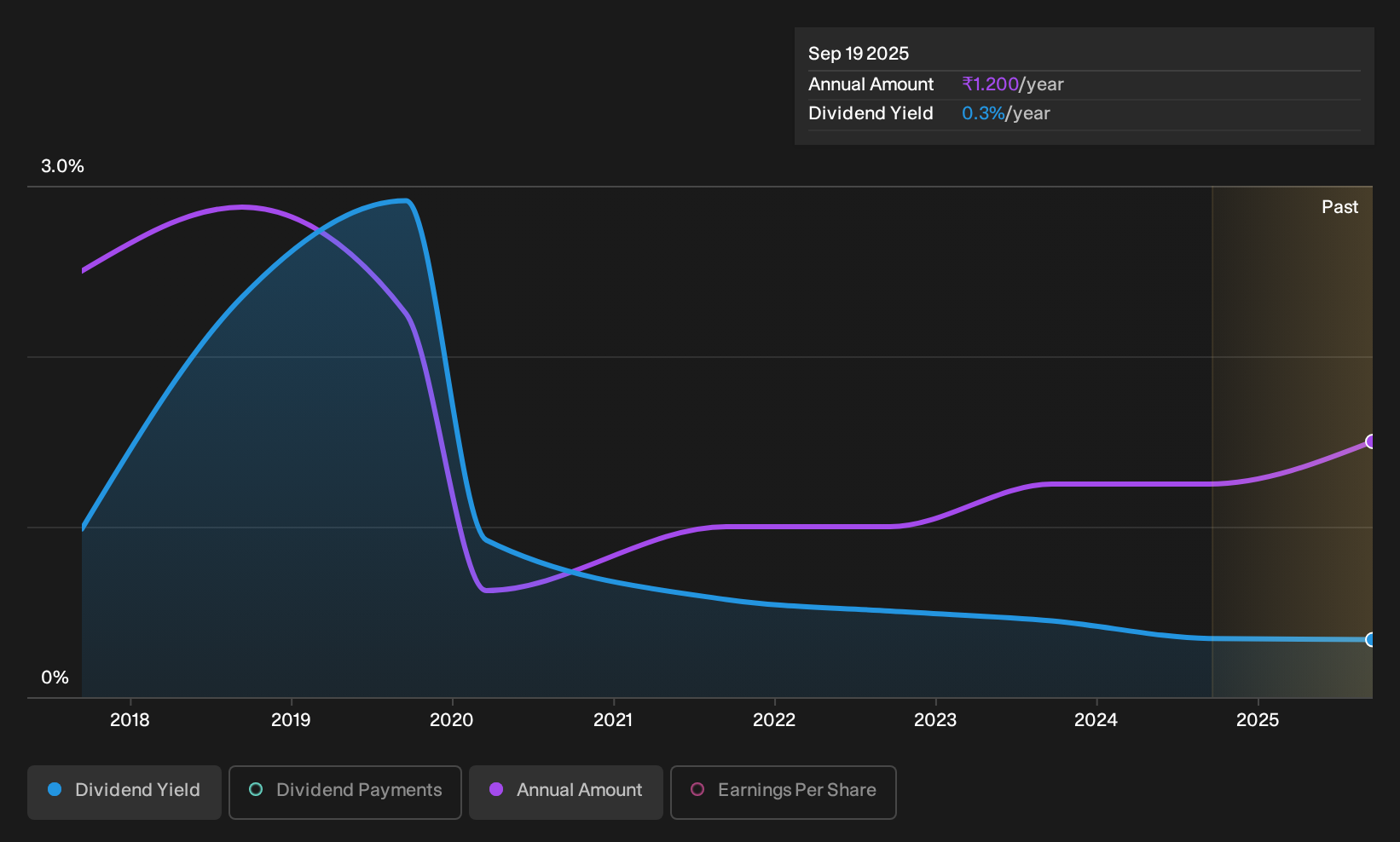Click the ₹1.200 annual amount value
Viewport: 1400px width, 842px height.
click(990, 84)
